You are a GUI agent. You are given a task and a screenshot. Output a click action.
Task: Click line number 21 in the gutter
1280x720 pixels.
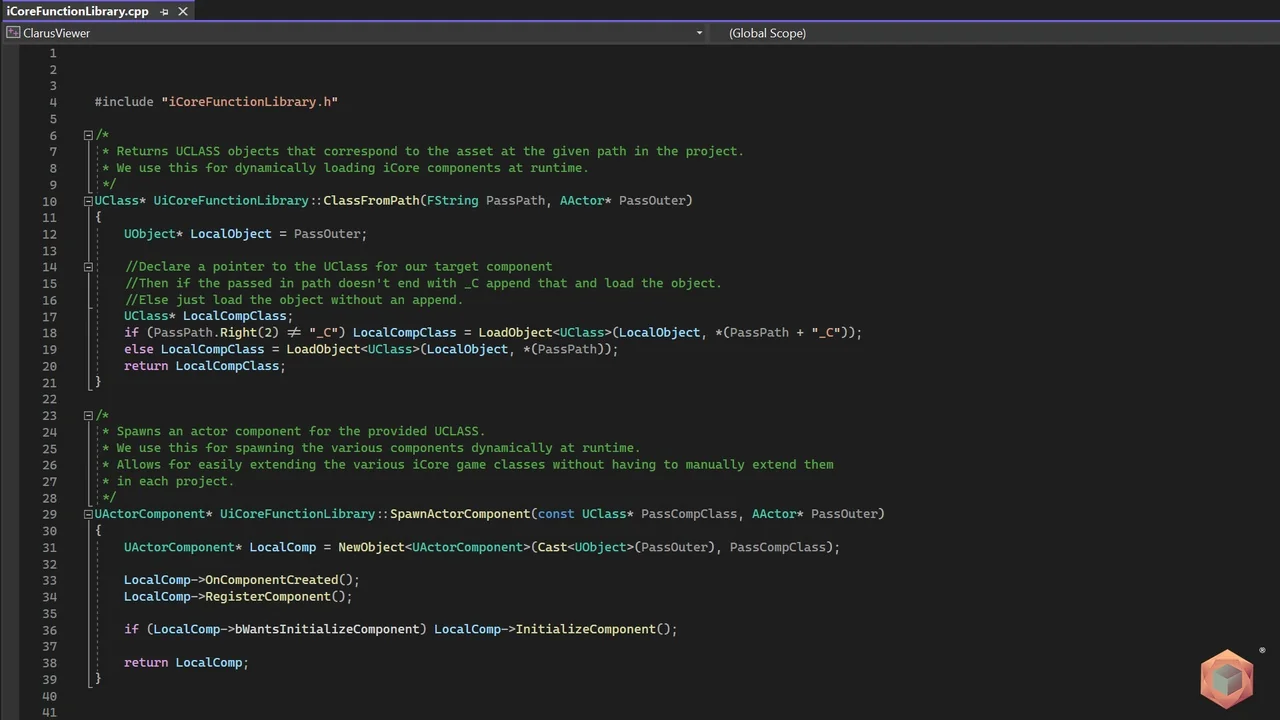(x=49, y=382)
